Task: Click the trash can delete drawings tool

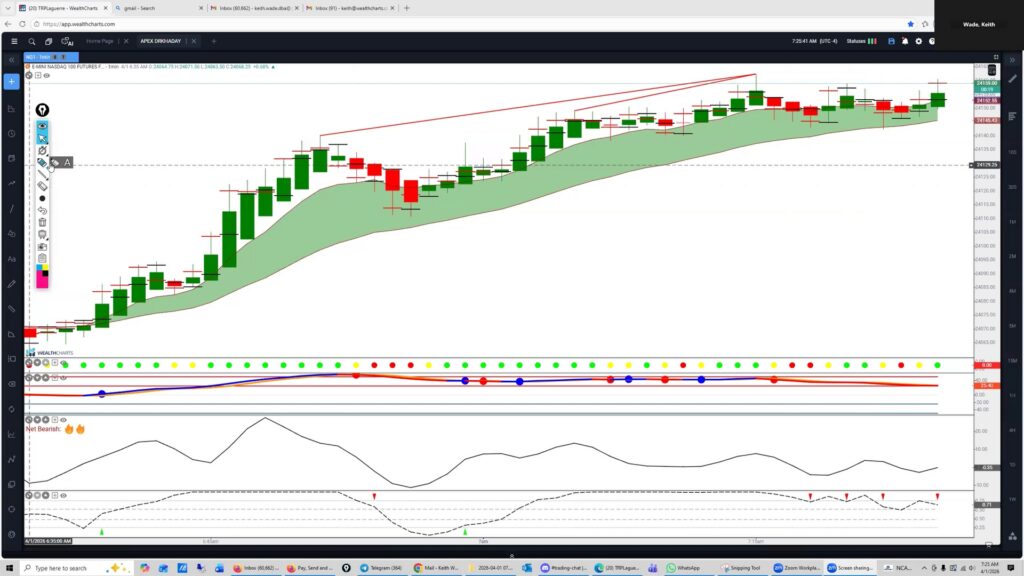Action: coord(42,222)
